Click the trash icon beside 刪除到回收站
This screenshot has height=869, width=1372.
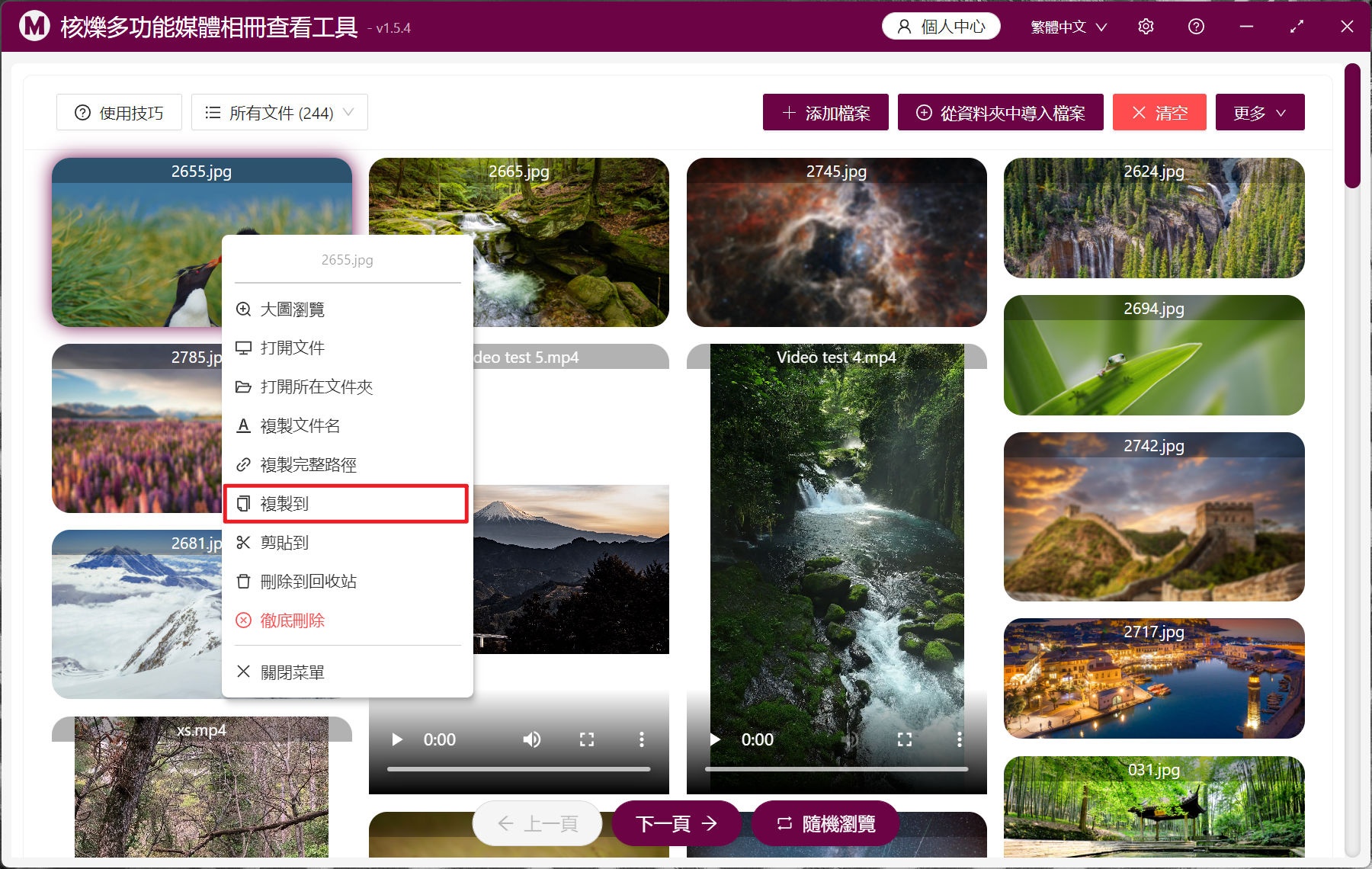tap(243, 581)
